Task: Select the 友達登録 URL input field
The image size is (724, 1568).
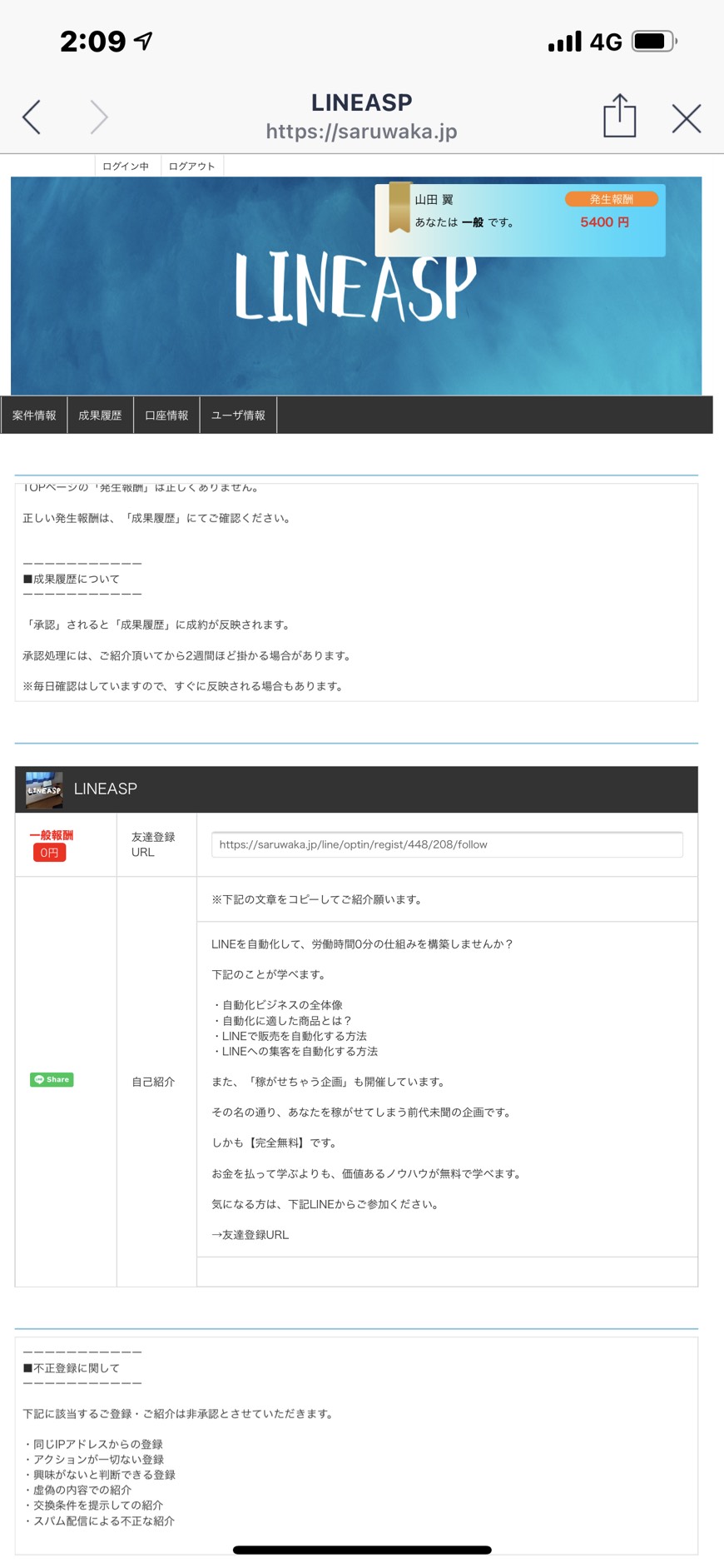Action: (x=447, y=844)
